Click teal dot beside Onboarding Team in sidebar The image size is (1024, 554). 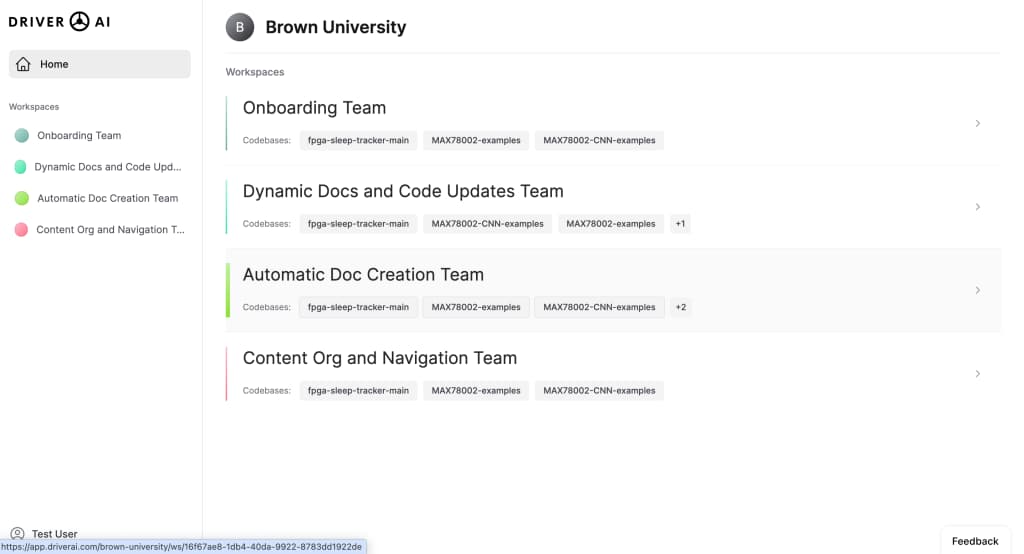tap(22, 135)
